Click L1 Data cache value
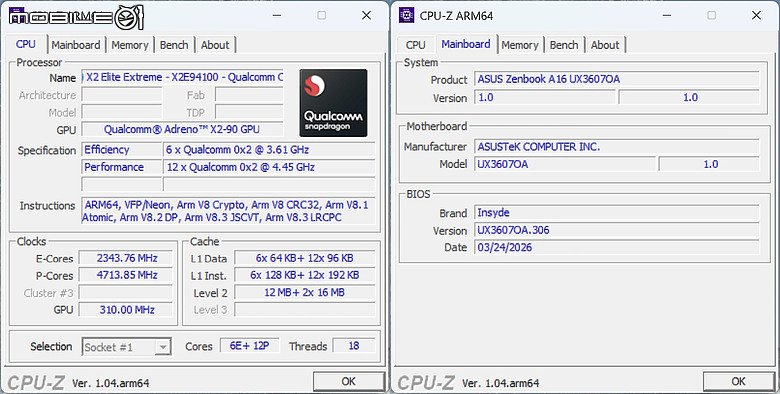 coord(304,258)
